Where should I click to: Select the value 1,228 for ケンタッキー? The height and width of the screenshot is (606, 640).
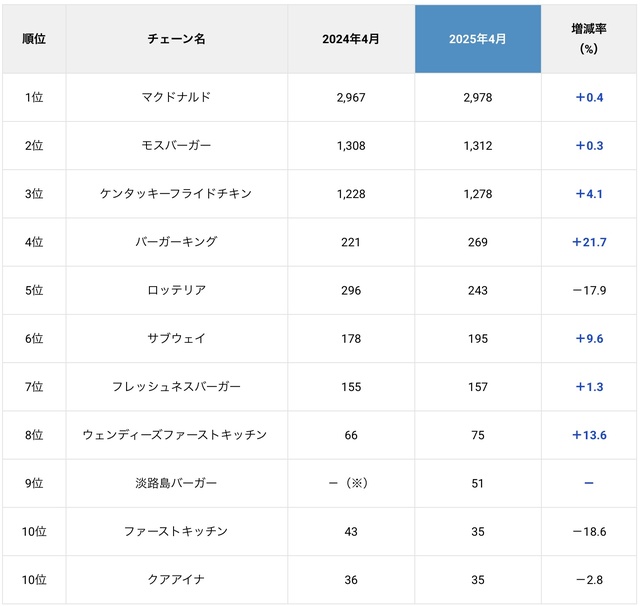(x=351, y=194)
